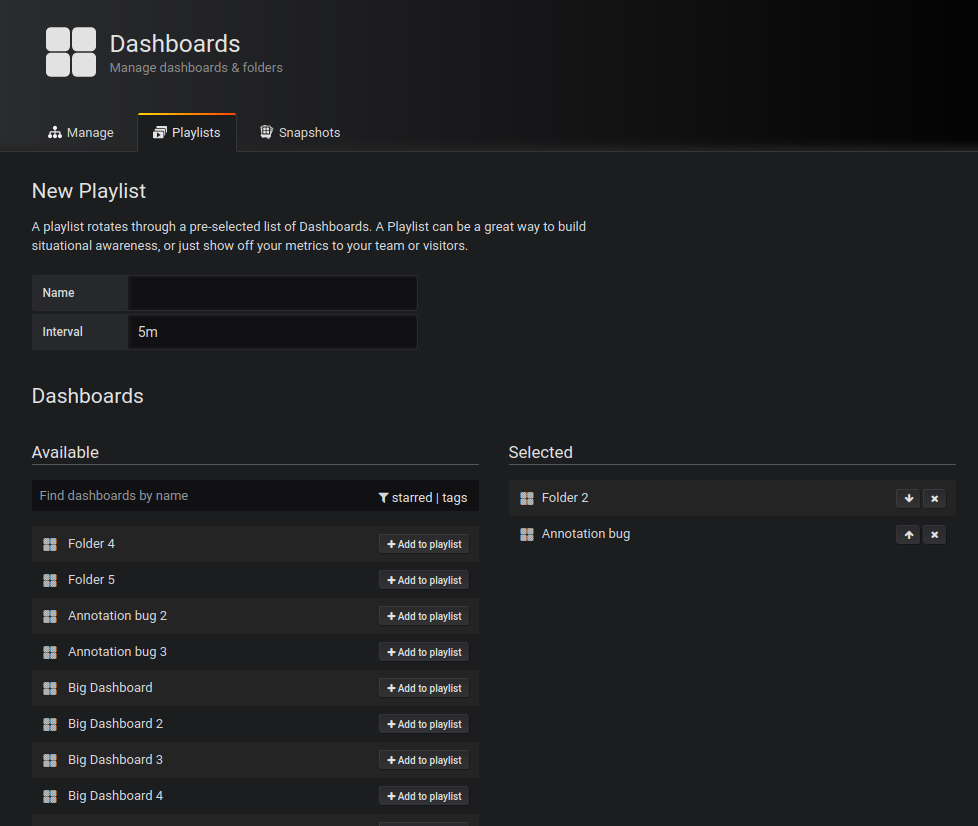Switch to the Playlists tab
Viewport: 978px width, 826px height.
click(x=187, y=131)
